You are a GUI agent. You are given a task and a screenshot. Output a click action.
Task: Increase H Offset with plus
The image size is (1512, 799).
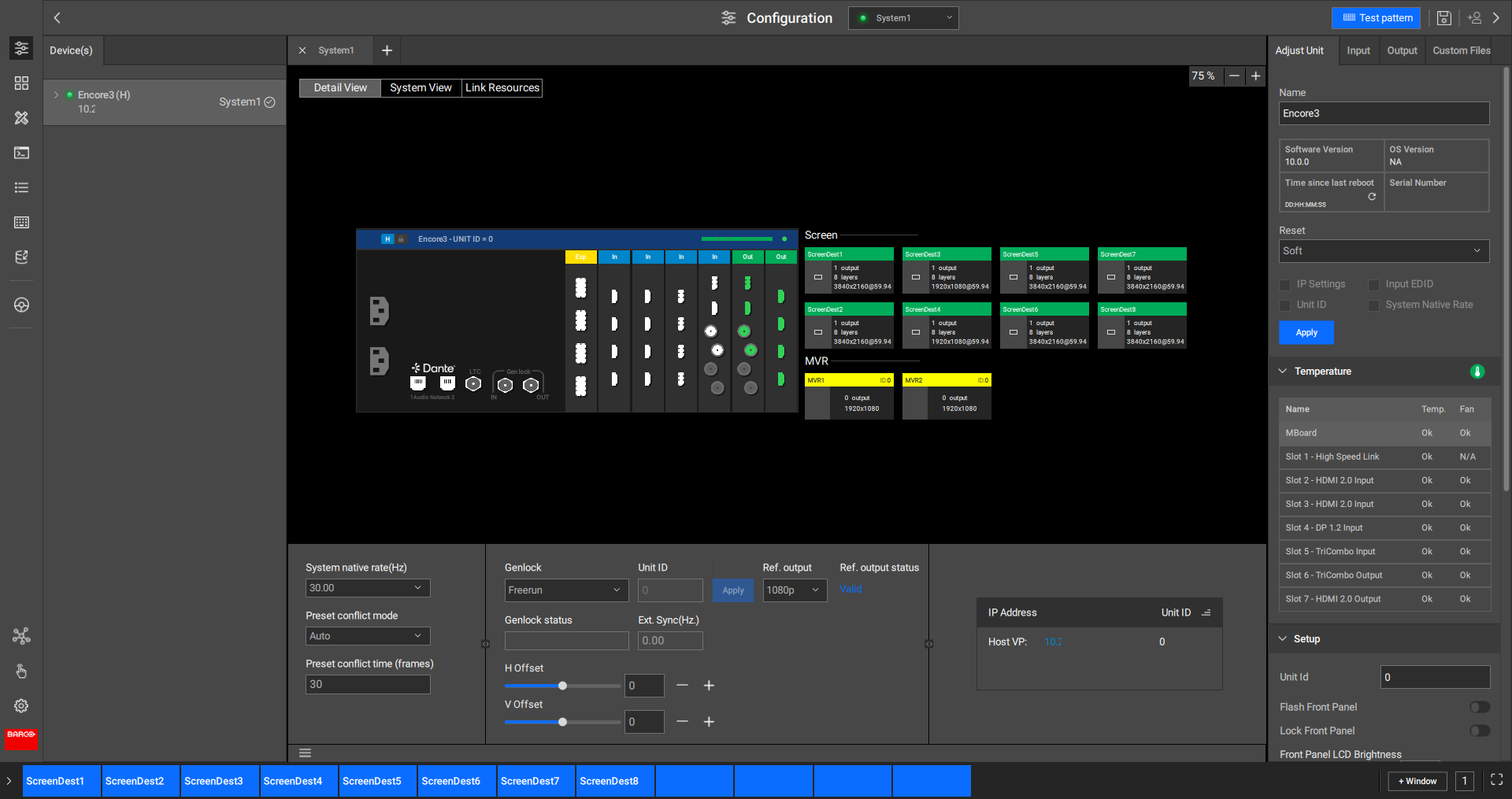click(709, 686)
